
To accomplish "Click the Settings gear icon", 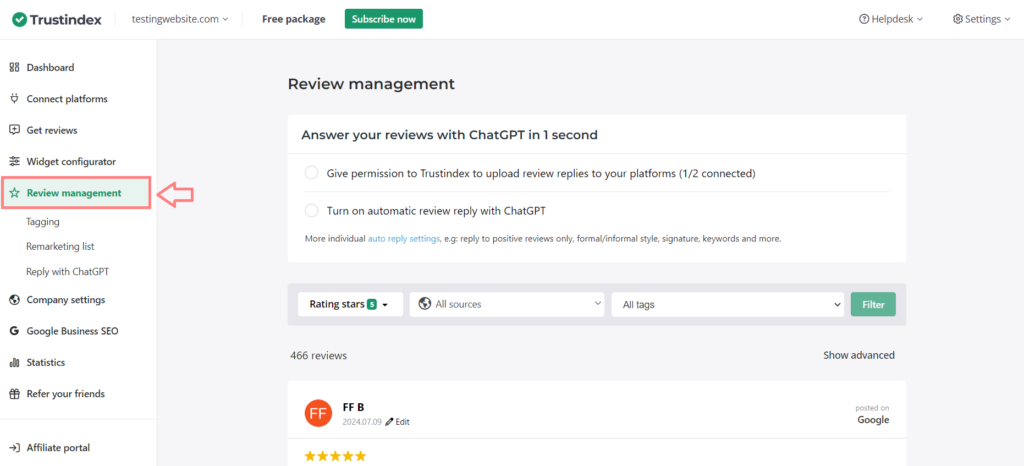I will pos(958,19).
